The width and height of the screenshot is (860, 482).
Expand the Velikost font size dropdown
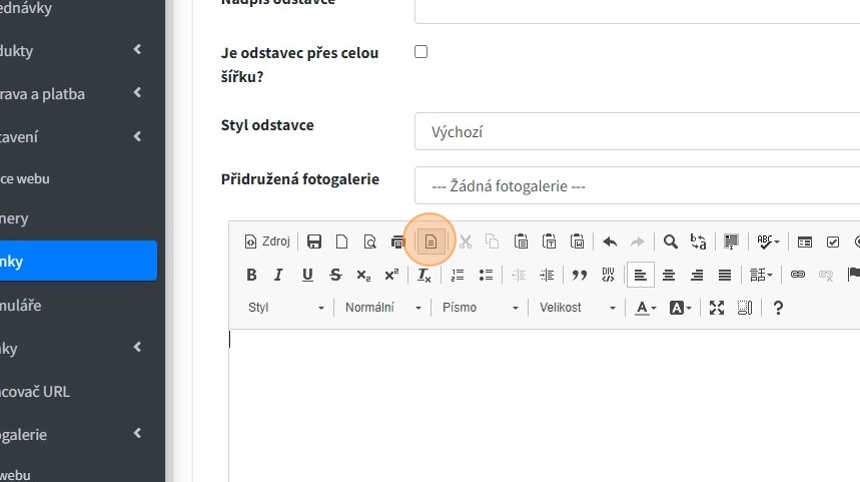[x=577, y=308]
